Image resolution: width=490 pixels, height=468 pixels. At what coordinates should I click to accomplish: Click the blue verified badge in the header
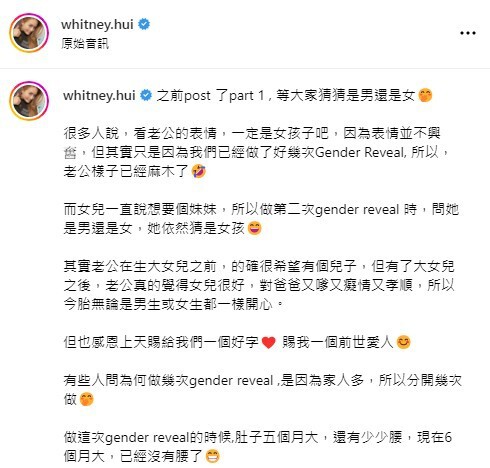point(144,24)
